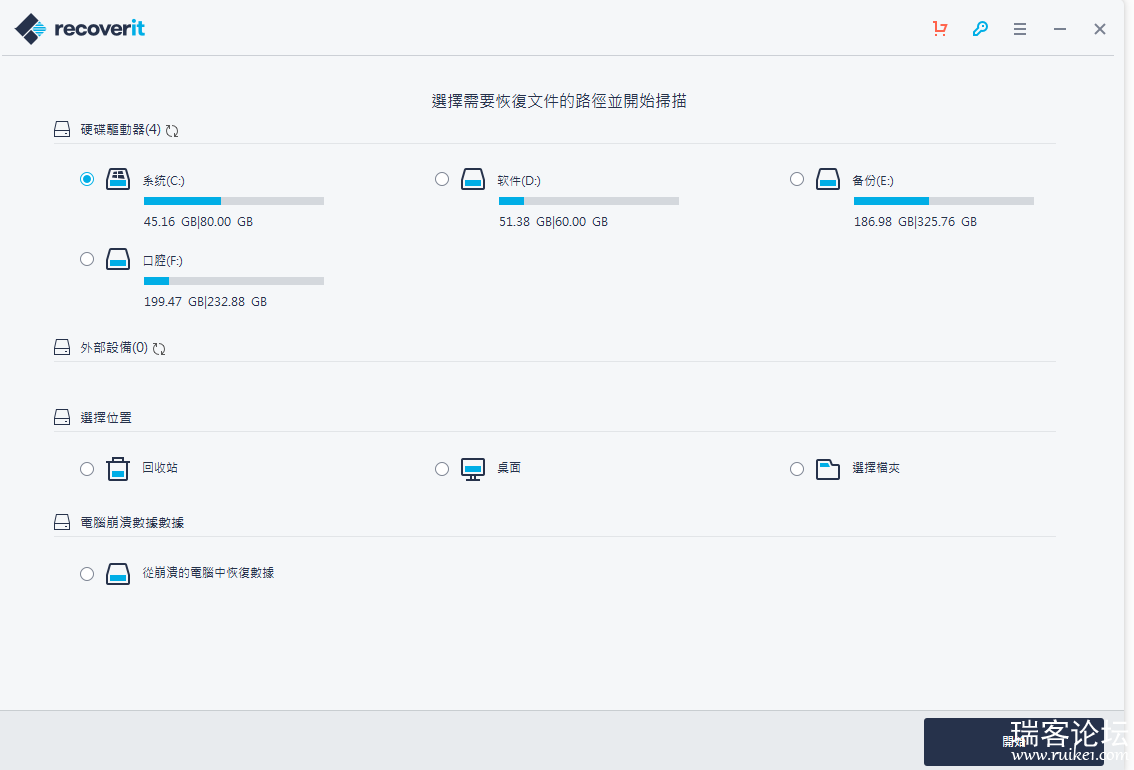
Task: Select the 選擇檔夾 folder radio button
Action: (x=797, y=469)
